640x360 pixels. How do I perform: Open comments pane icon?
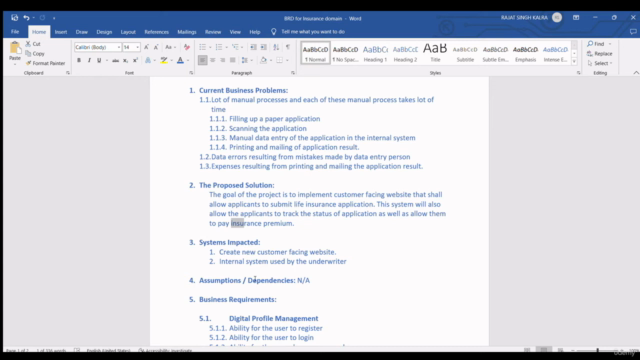[633, 31]
